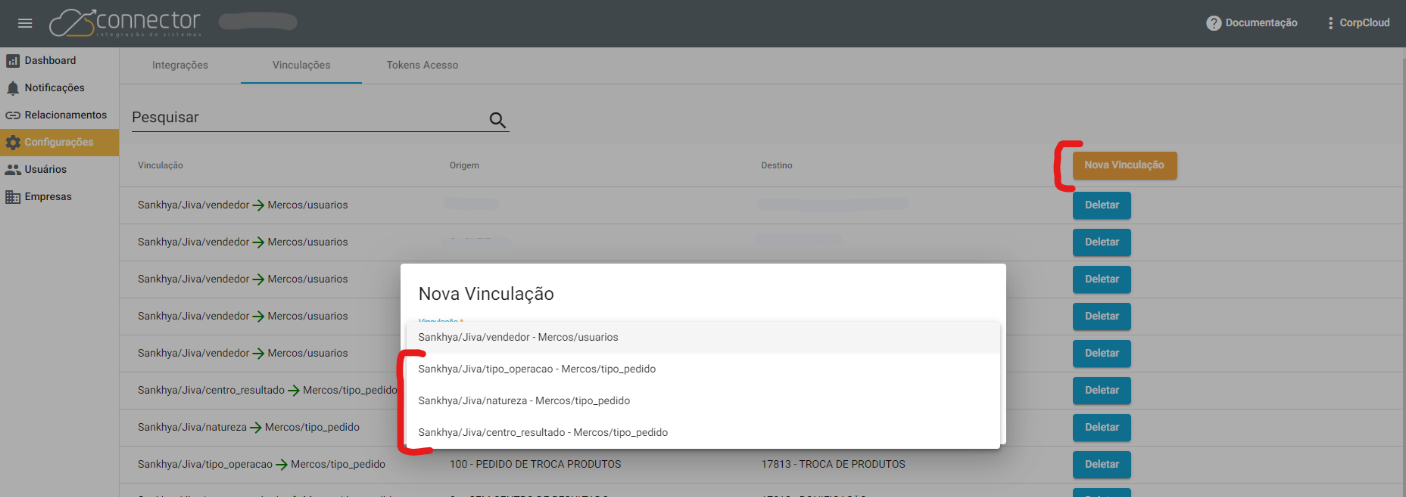The height and width of the screenshot is (497, 1406).
Task: Open Relacionamentos in the sidebar
Action: click(59, 115)
